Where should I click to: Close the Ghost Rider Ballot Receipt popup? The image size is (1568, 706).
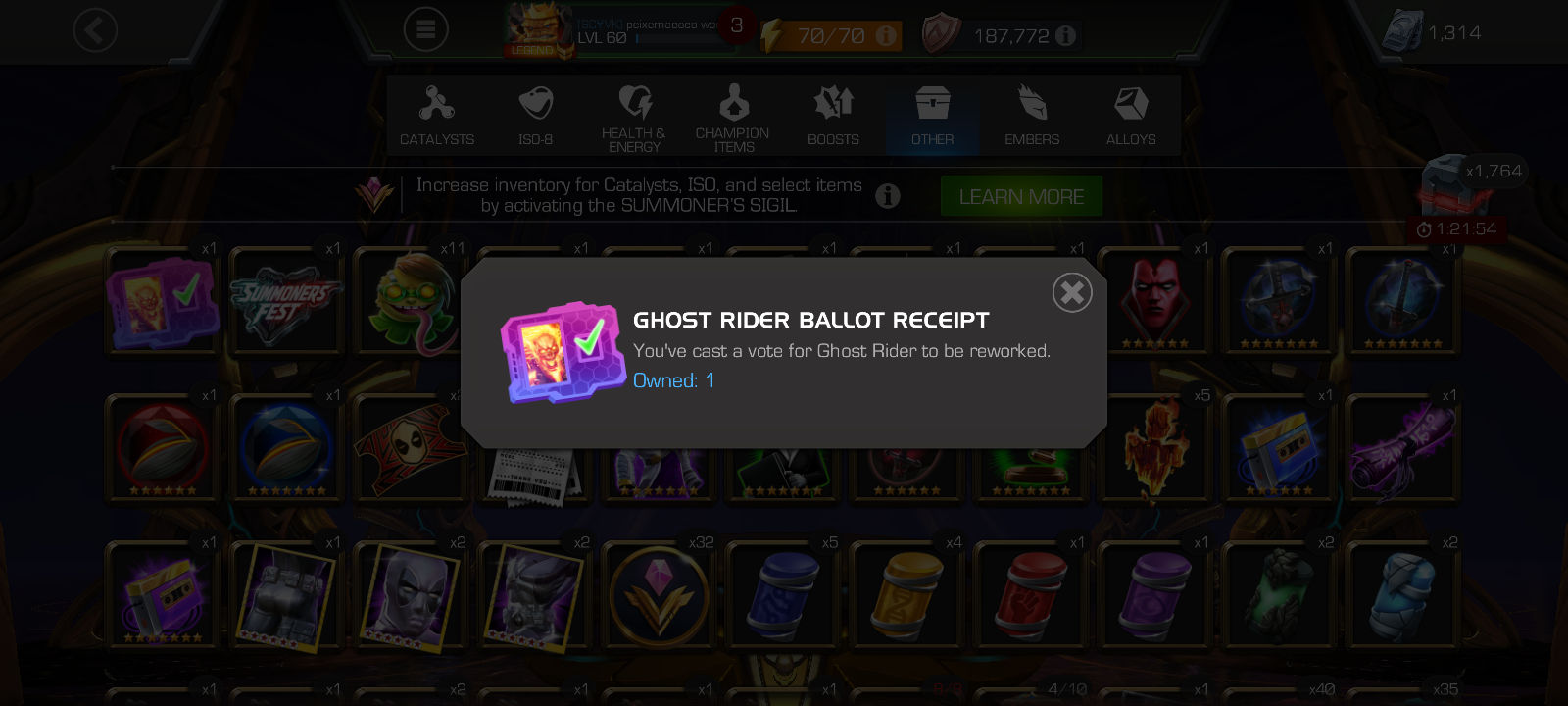pos(1072,292)
